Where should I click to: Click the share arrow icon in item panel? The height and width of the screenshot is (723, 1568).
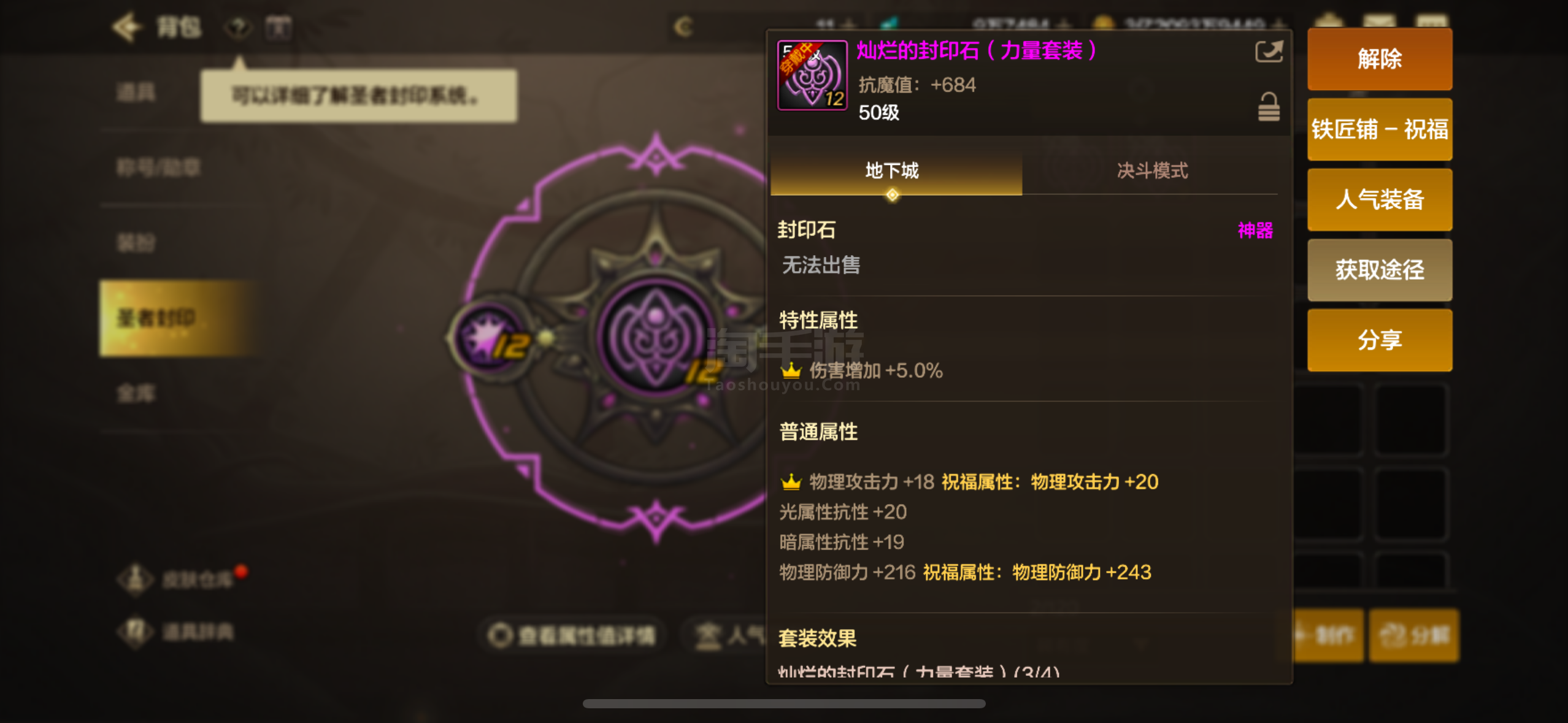1269,52
